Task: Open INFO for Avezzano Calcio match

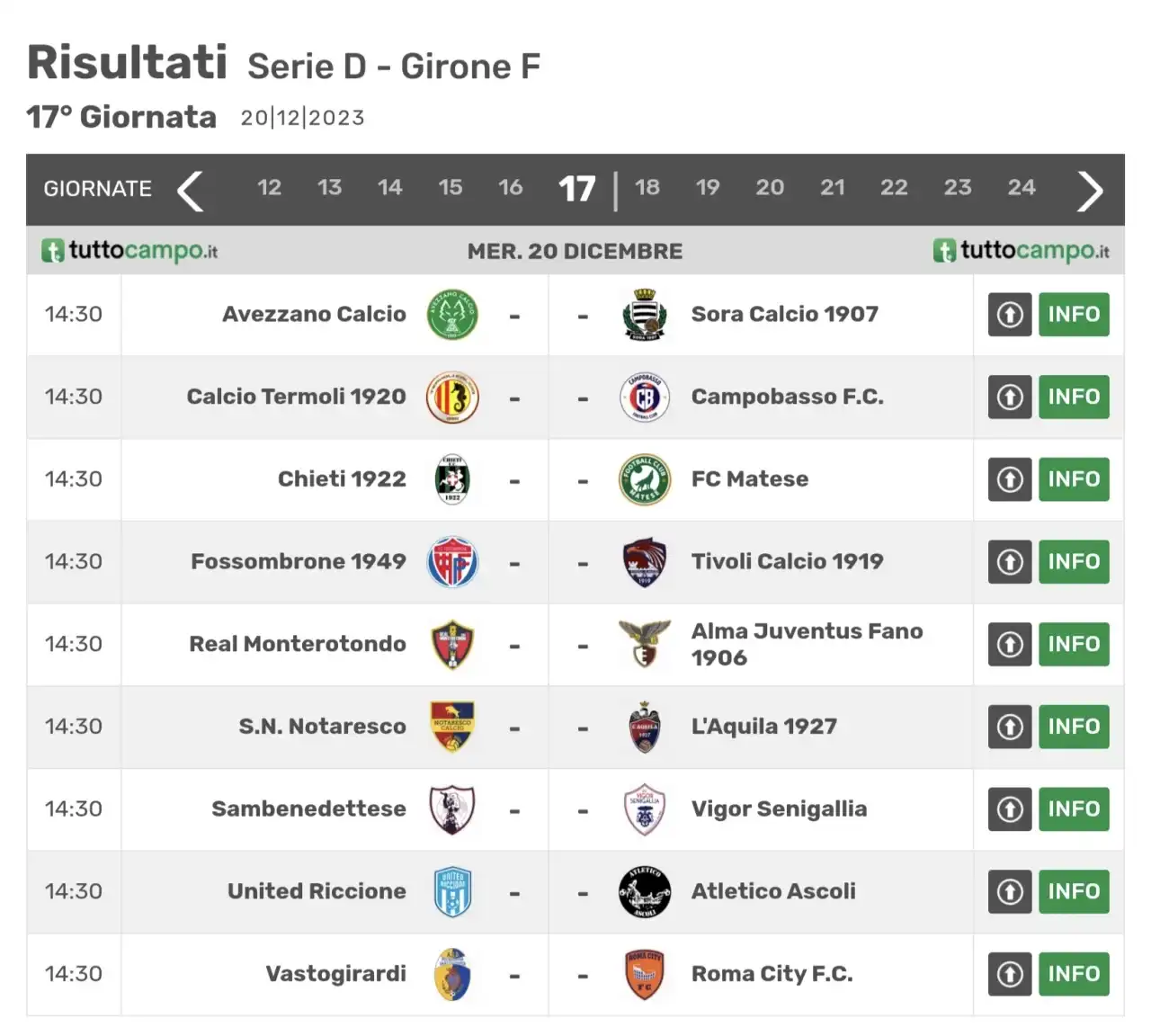Action: tap(1074, 315)
